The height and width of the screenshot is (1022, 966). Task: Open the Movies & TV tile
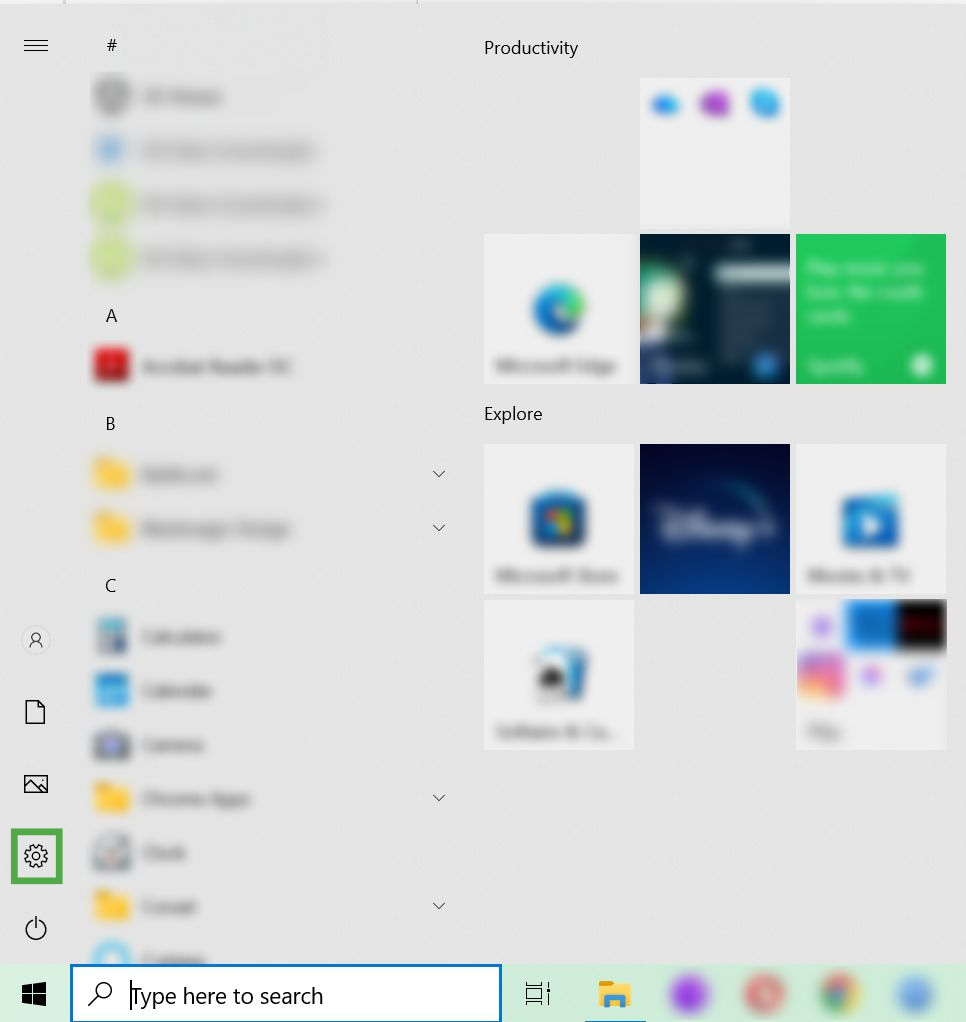pos(871,519)
